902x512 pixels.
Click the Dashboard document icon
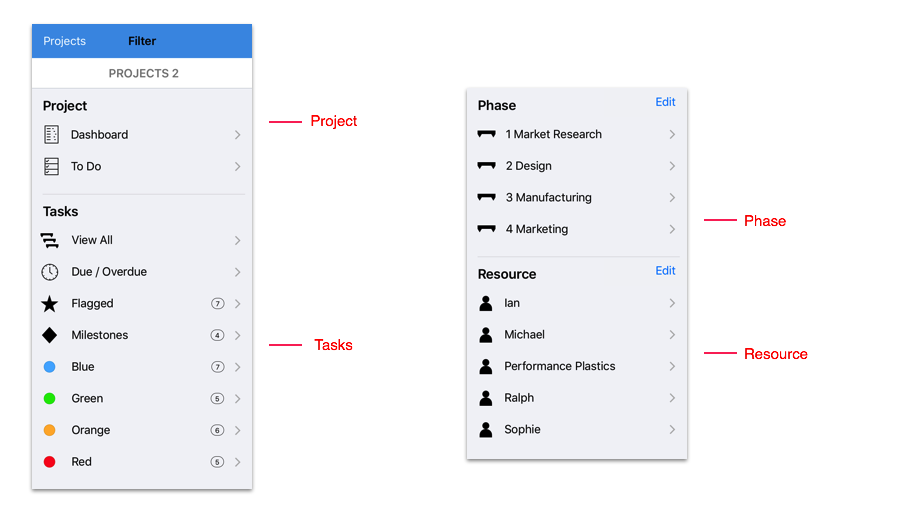click(x=51, y=135)
